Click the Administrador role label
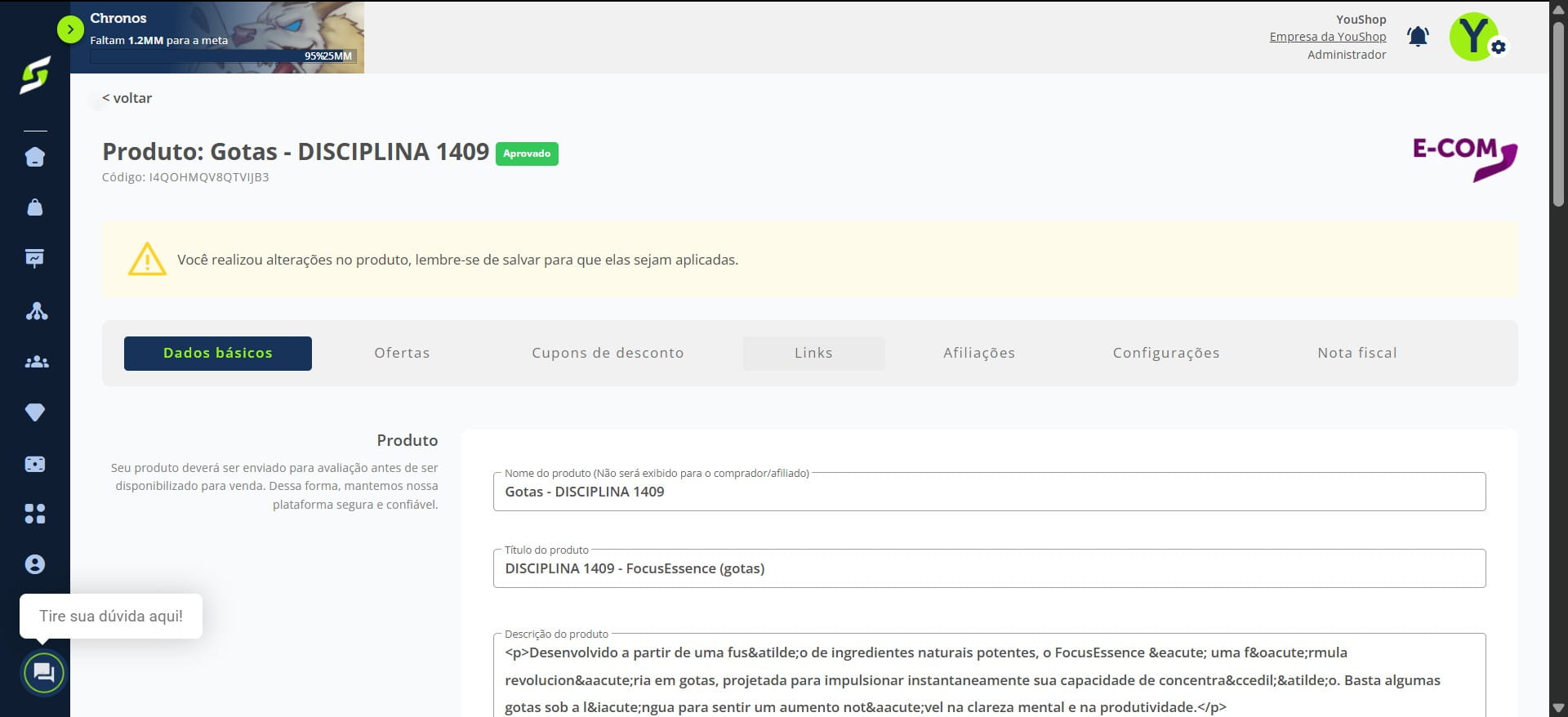 [x=1347, y=55]
